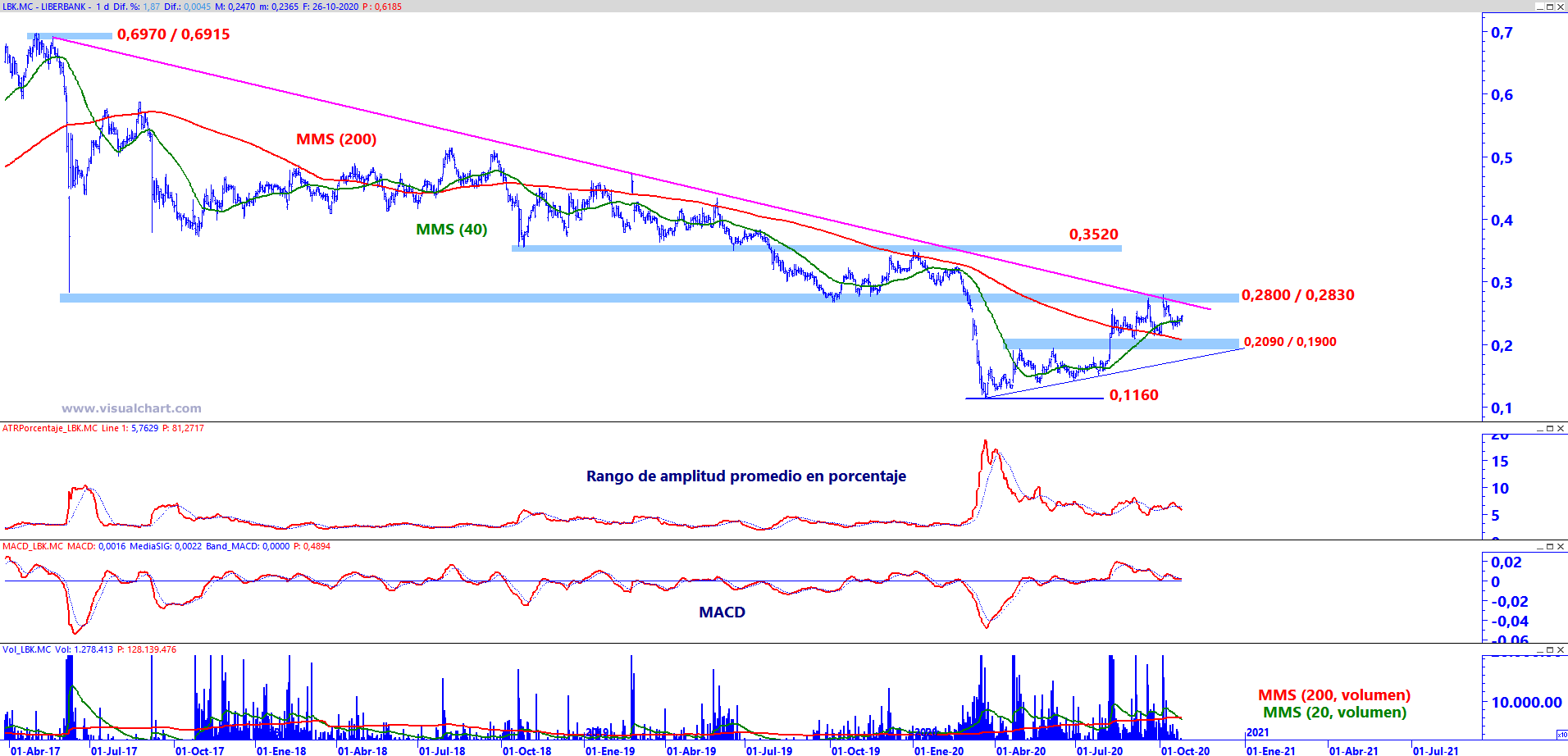Maximize the MACD indicator pane
The image size is (1568, 756).
(x=1550, y=546)
